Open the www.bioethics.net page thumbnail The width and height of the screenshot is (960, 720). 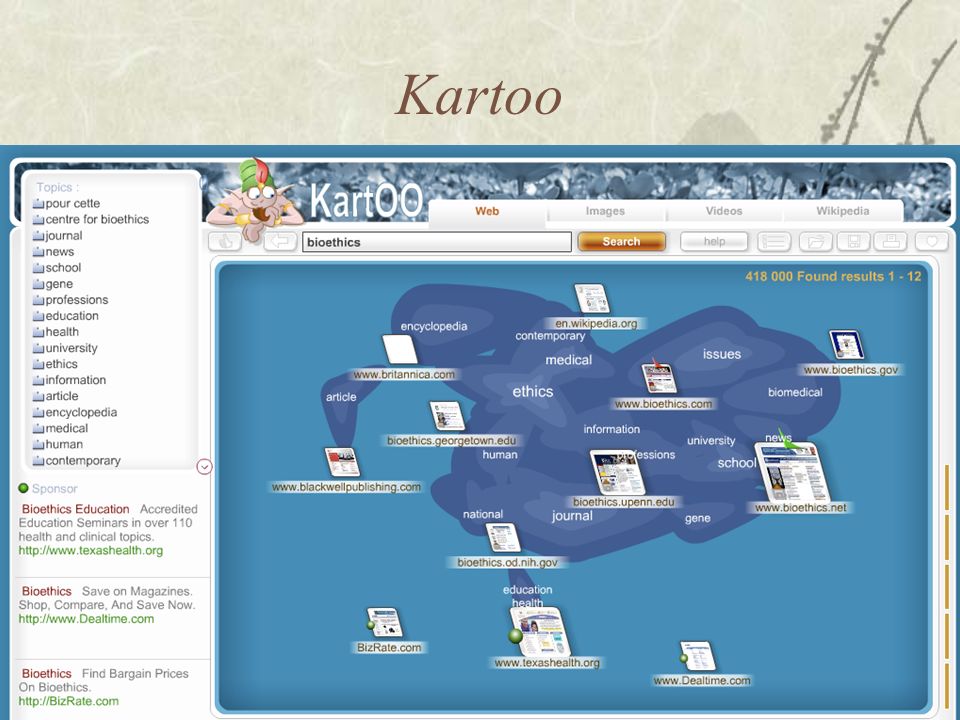tap(793, 472)
